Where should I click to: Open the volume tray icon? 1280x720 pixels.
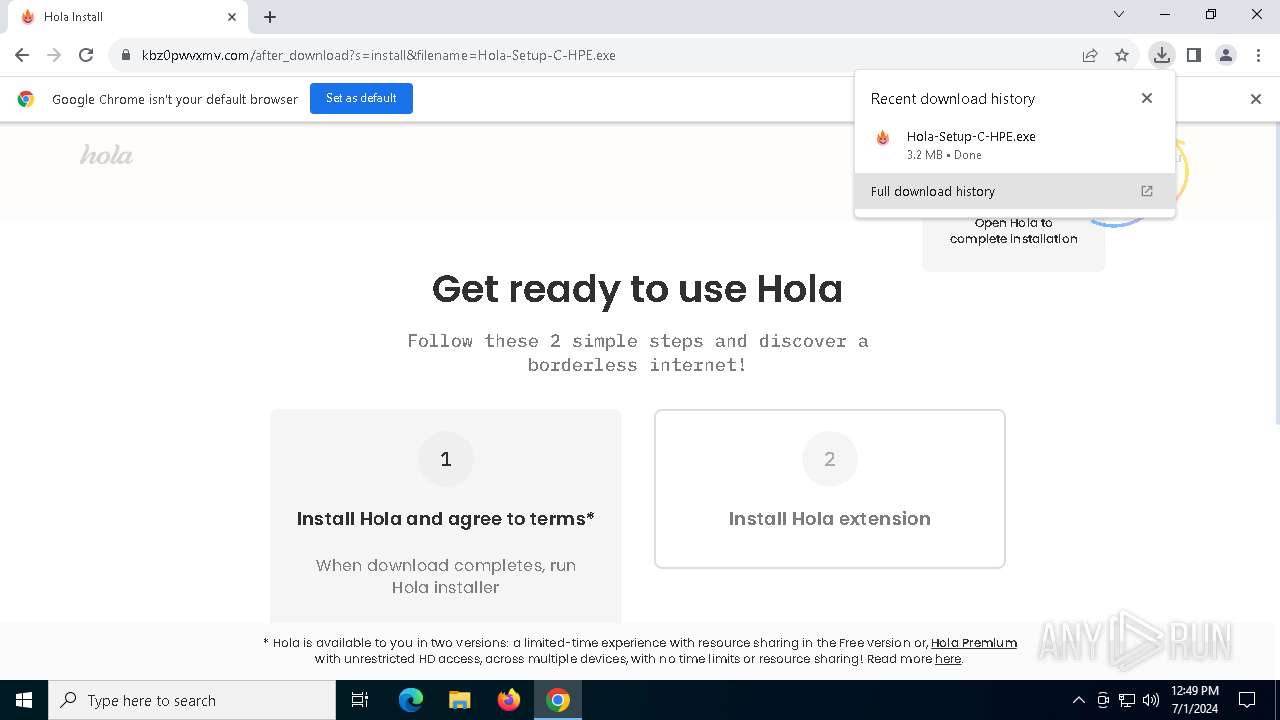(1151, 700)
